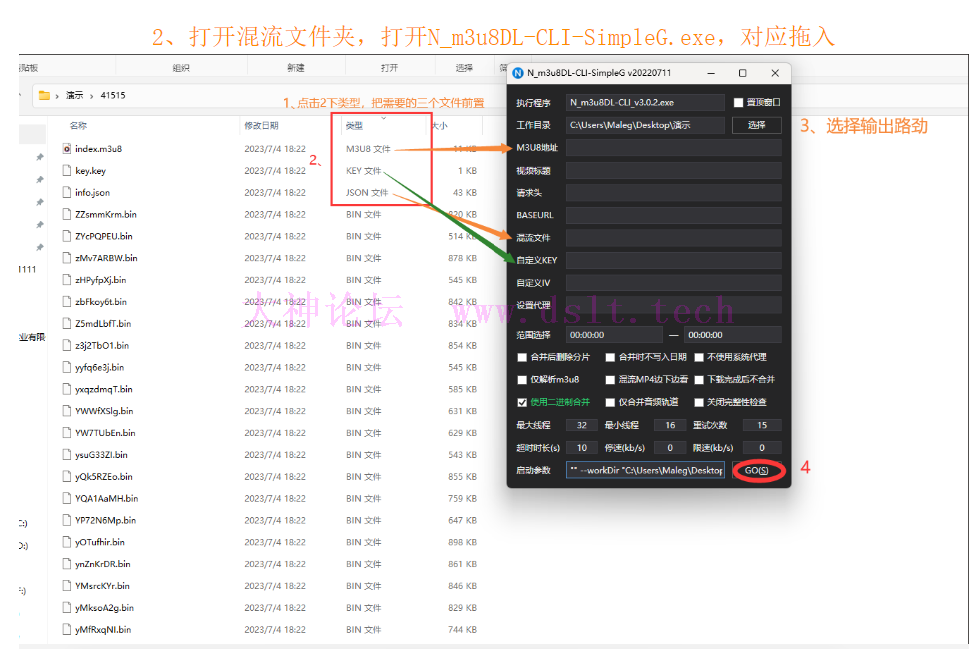Click the BASEURL input field
This screenshot has height=649, width=975.
click(673, 215)
